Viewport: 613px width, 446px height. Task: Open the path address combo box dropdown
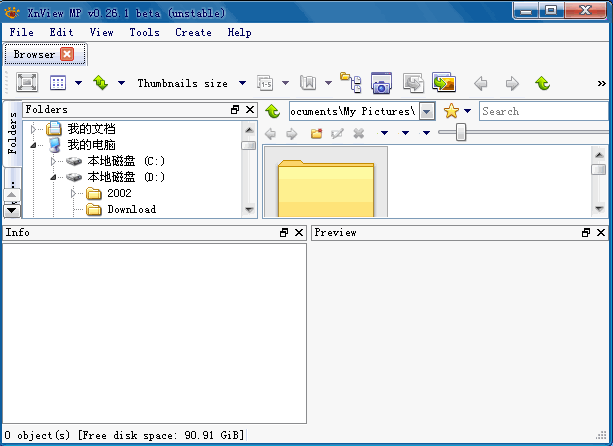[427, 111]
